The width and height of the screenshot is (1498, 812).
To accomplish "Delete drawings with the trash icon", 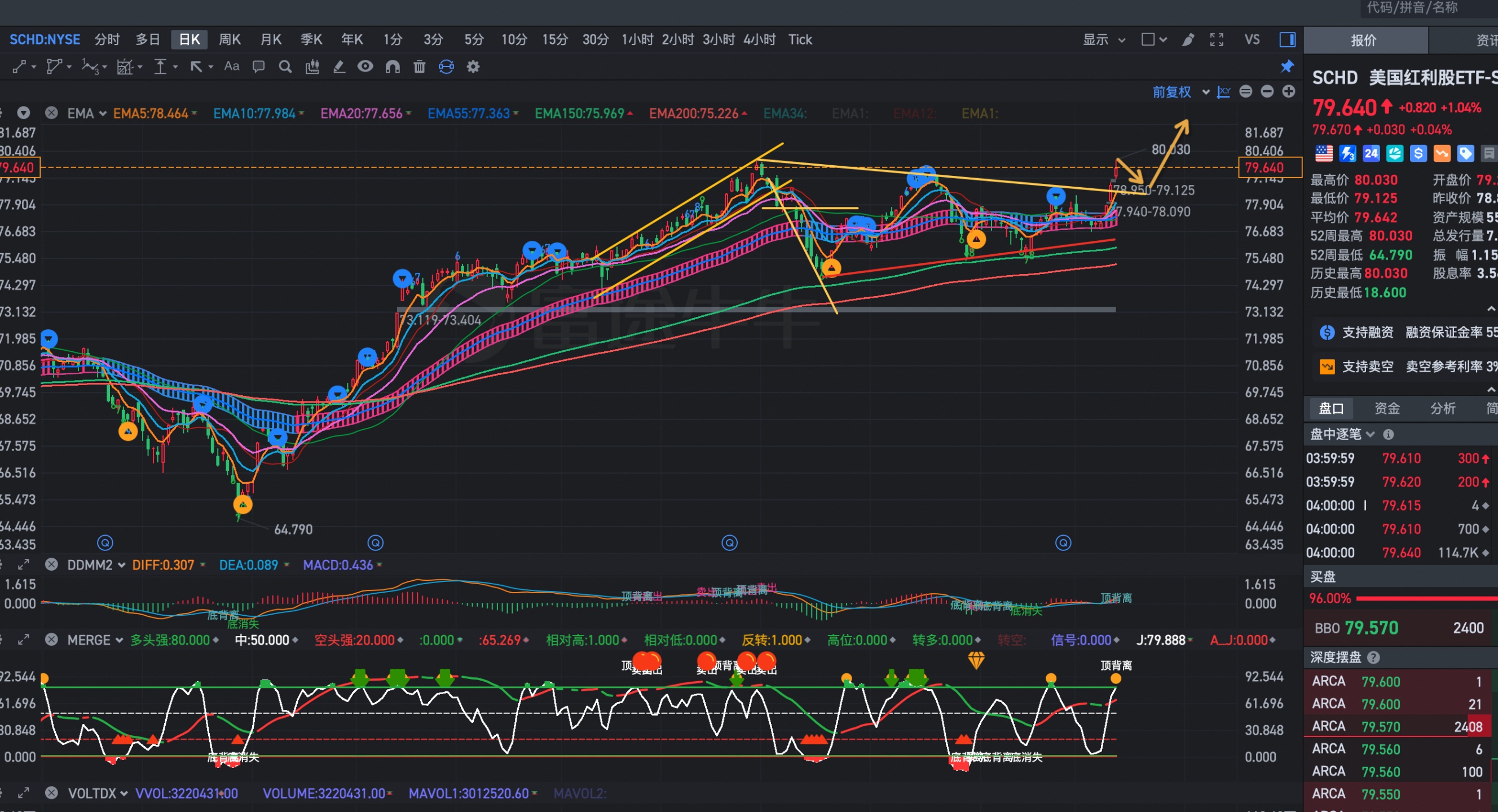I will pos(419,67).
